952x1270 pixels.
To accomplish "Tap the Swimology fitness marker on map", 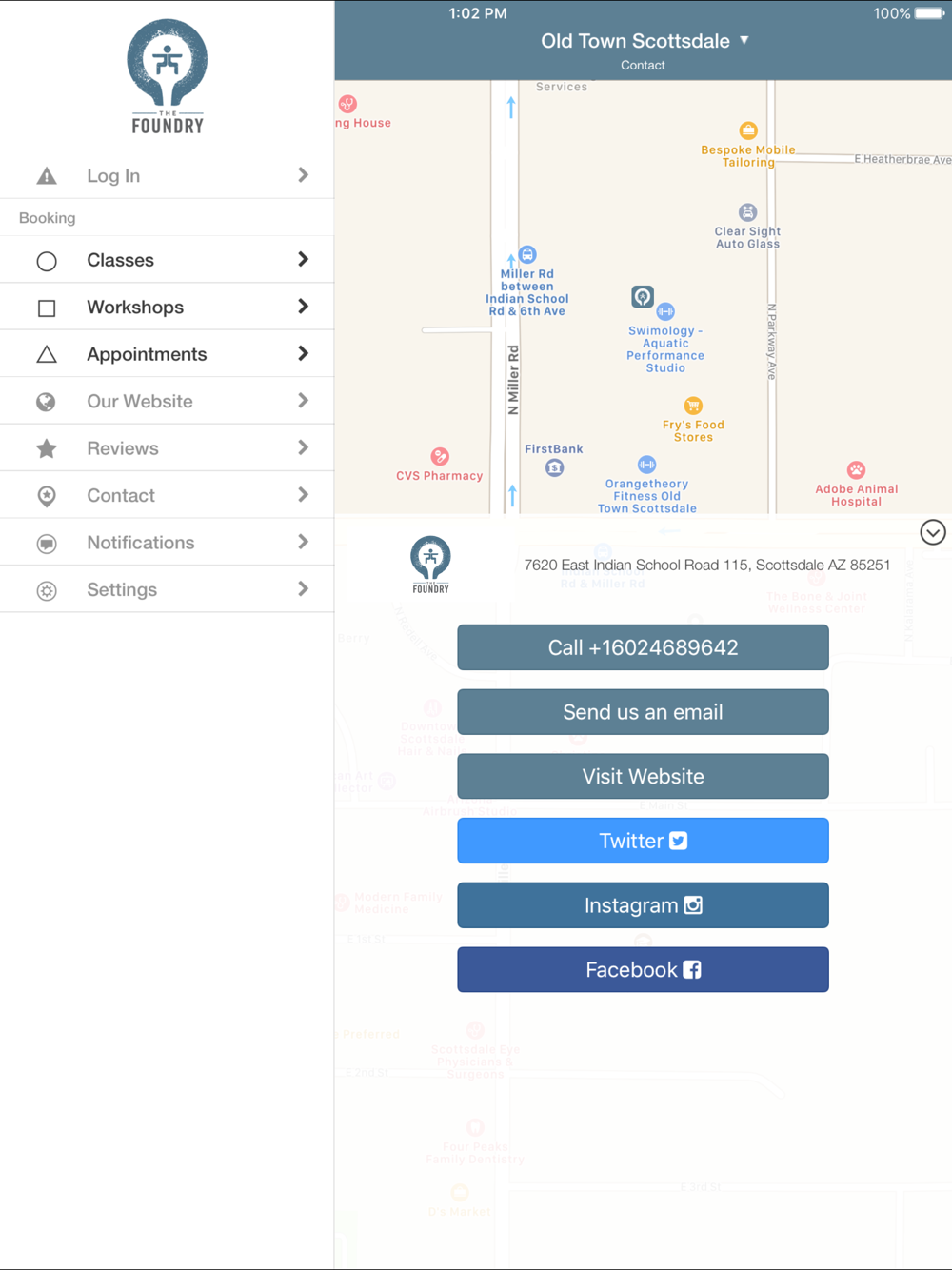I will click(665, 311).
